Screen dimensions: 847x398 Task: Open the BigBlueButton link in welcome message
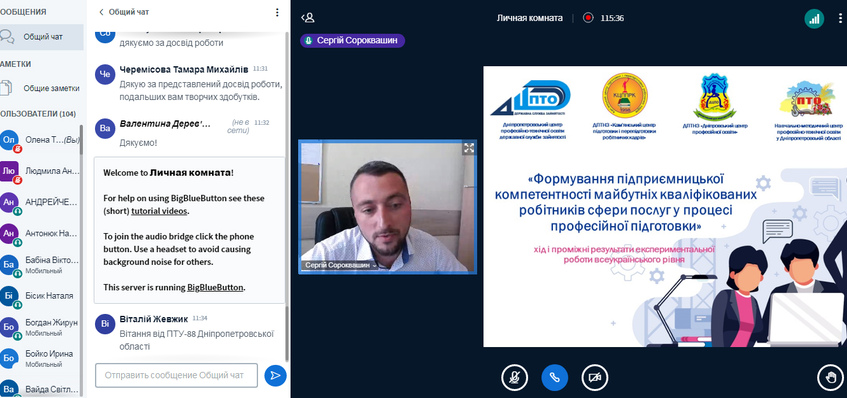tap(216, 287)
